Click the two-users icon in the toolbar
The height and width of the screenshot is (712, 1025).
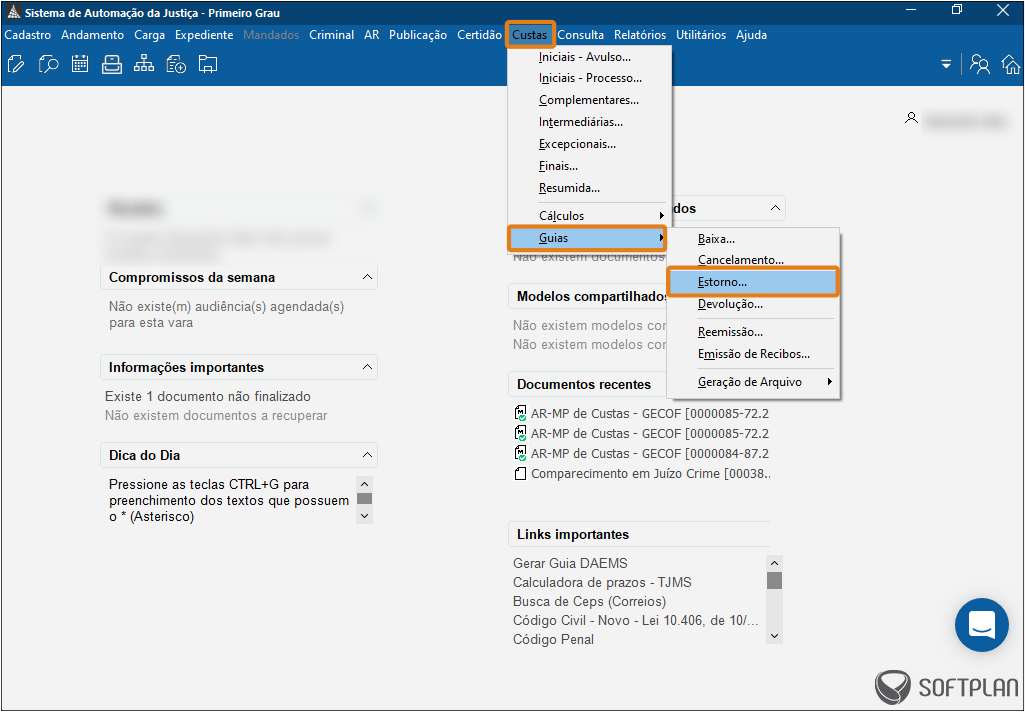tap(980, 64)
